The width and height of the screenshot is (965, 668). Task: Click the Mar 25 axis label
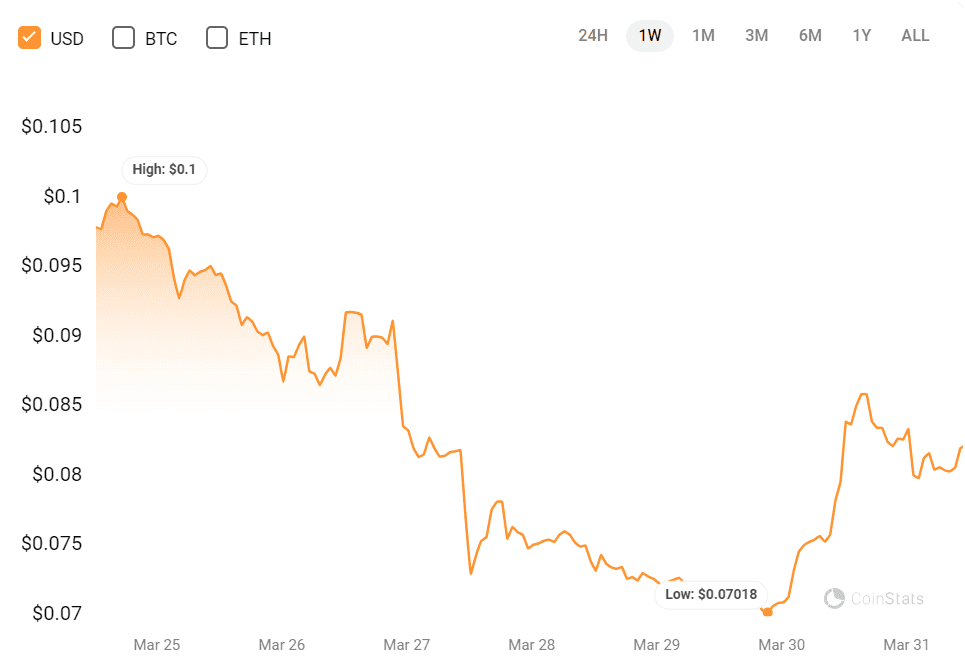(x=156, y=645)
